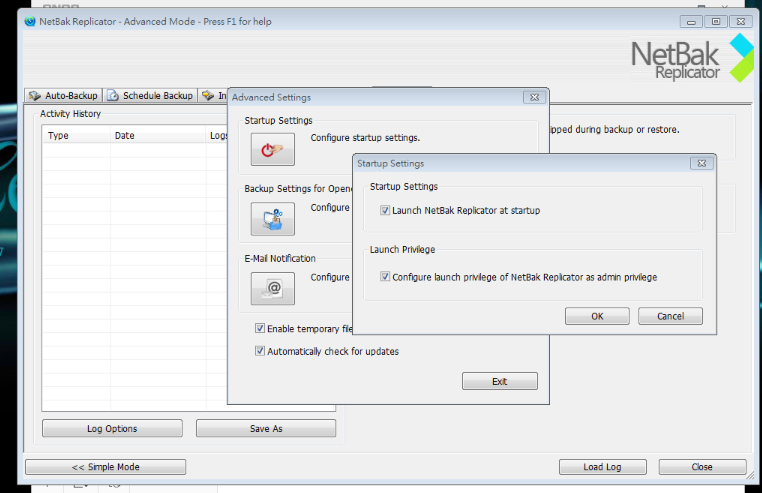762x493 pixels.
Task: Click Exit in Advanced Settings
Action: [500, 381]
